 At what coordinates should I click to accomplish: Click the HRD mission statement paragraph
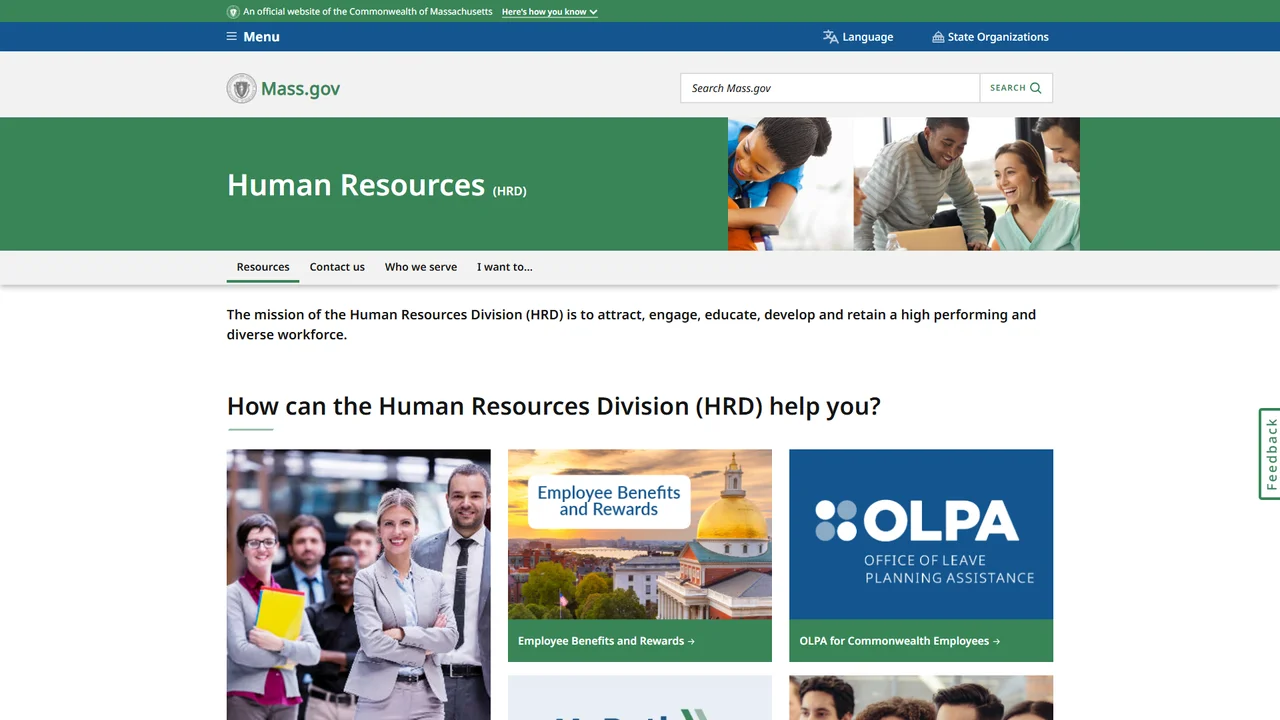point(631,324)
